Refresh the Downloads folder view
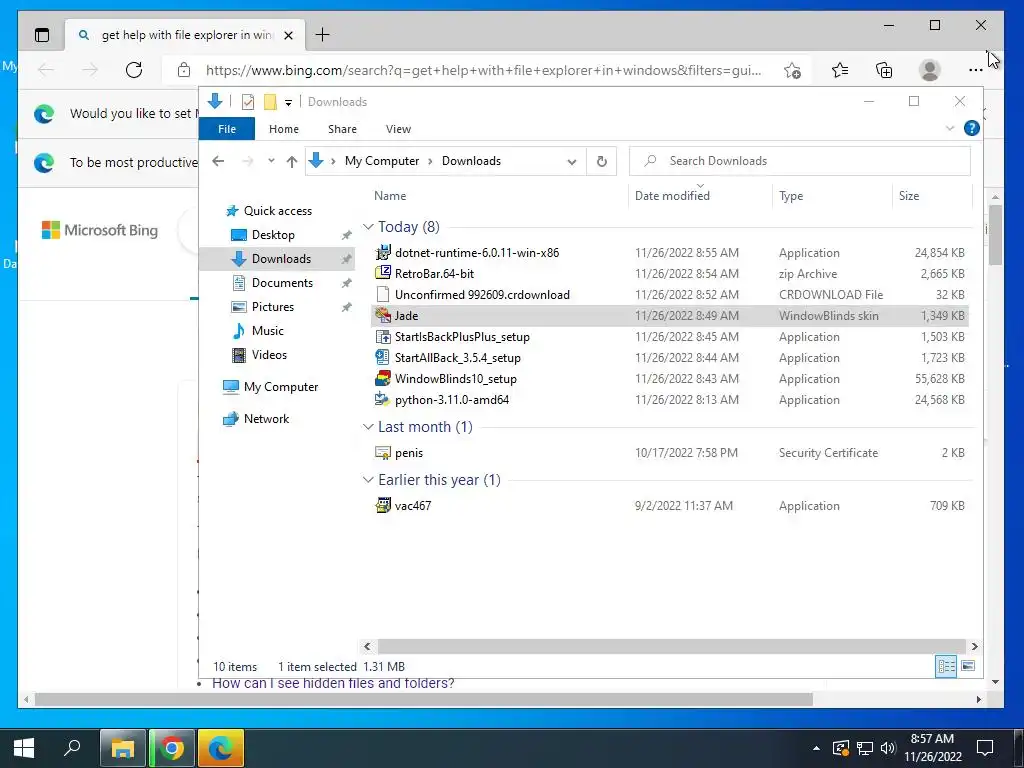This screenshot has width=1024, height=768. (601, 161)
